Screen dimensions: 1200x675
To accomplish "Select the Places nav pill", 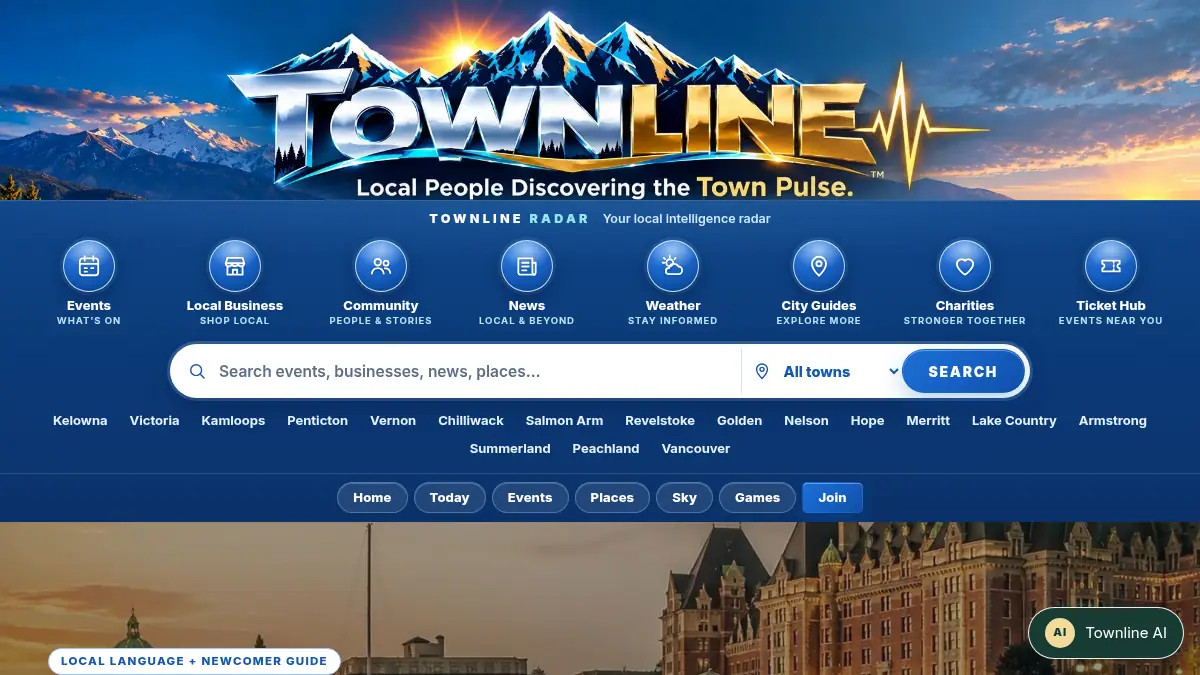I will [612, 497].
